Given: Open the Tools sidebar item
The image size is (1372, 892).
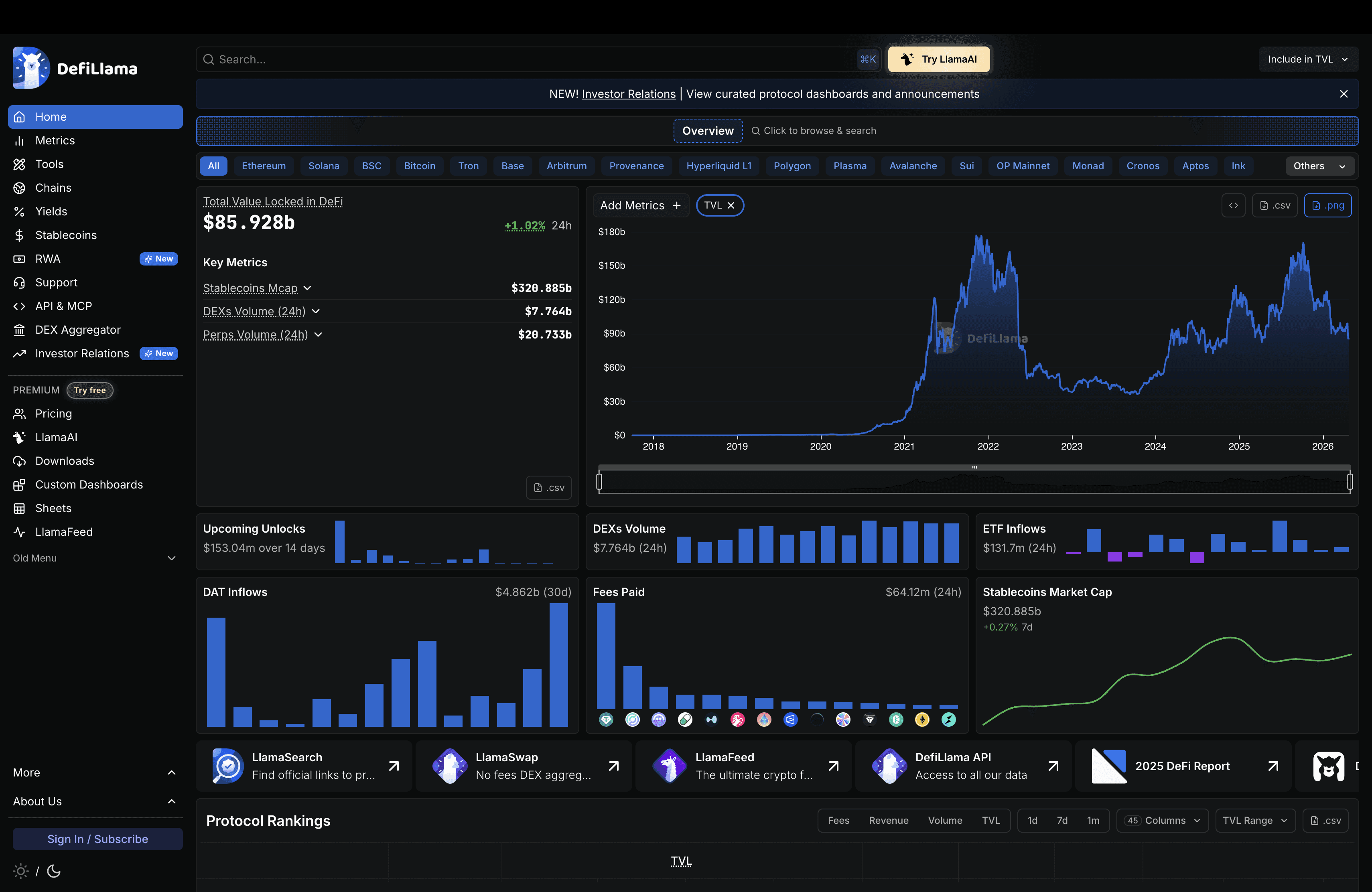Looking at the screenshot, I should click(x=95, y=164).
